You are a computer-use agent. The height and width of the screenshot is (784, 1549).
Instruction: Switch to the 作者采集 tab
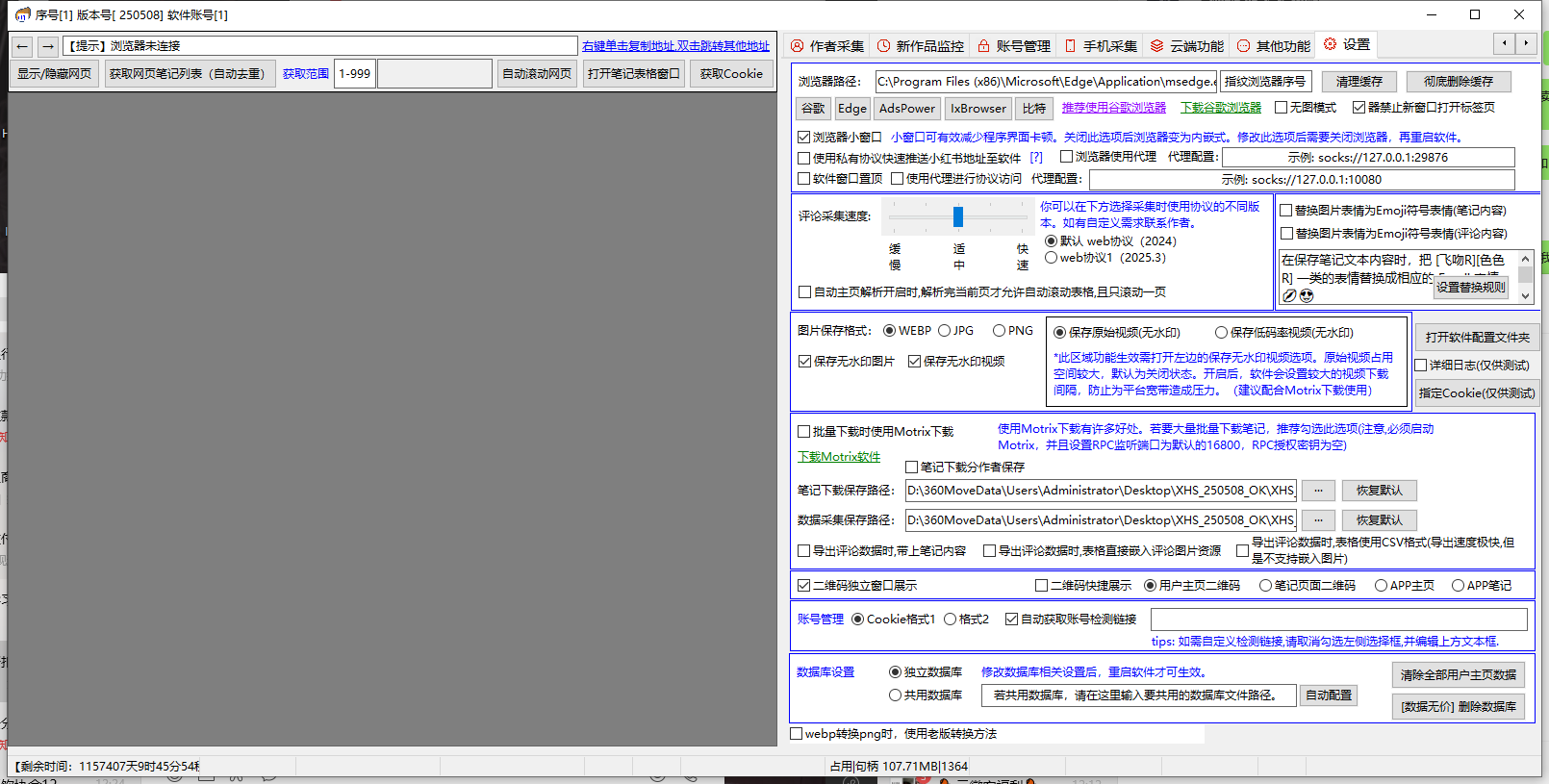pyautogui.click(x=827, y=46)
